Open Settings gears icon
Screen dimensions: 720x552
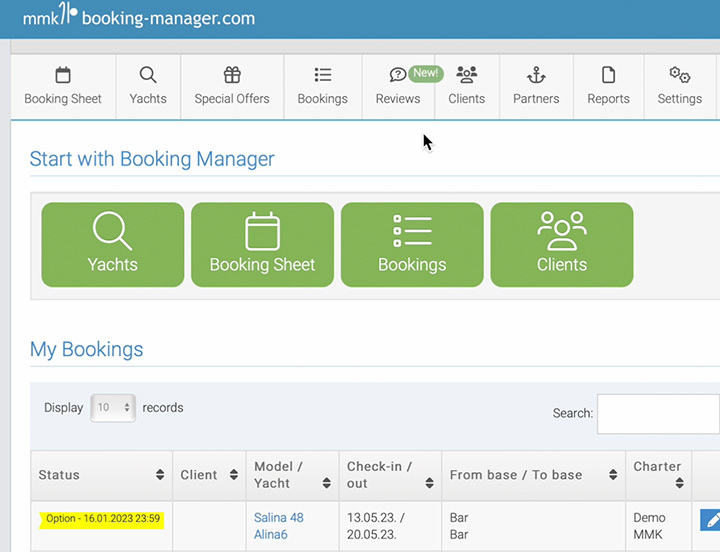(679, 76)
